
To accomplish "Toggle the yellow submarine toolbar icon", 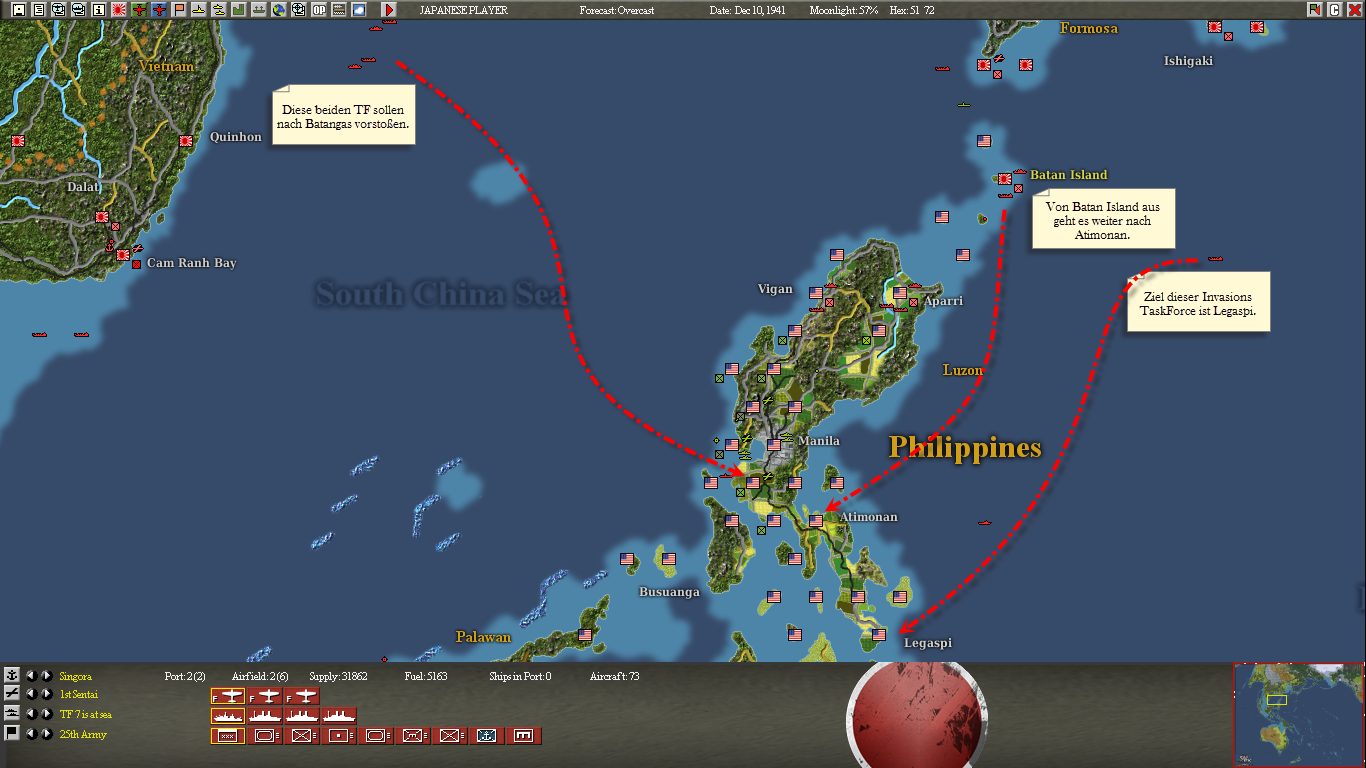I will pos(199,10).
